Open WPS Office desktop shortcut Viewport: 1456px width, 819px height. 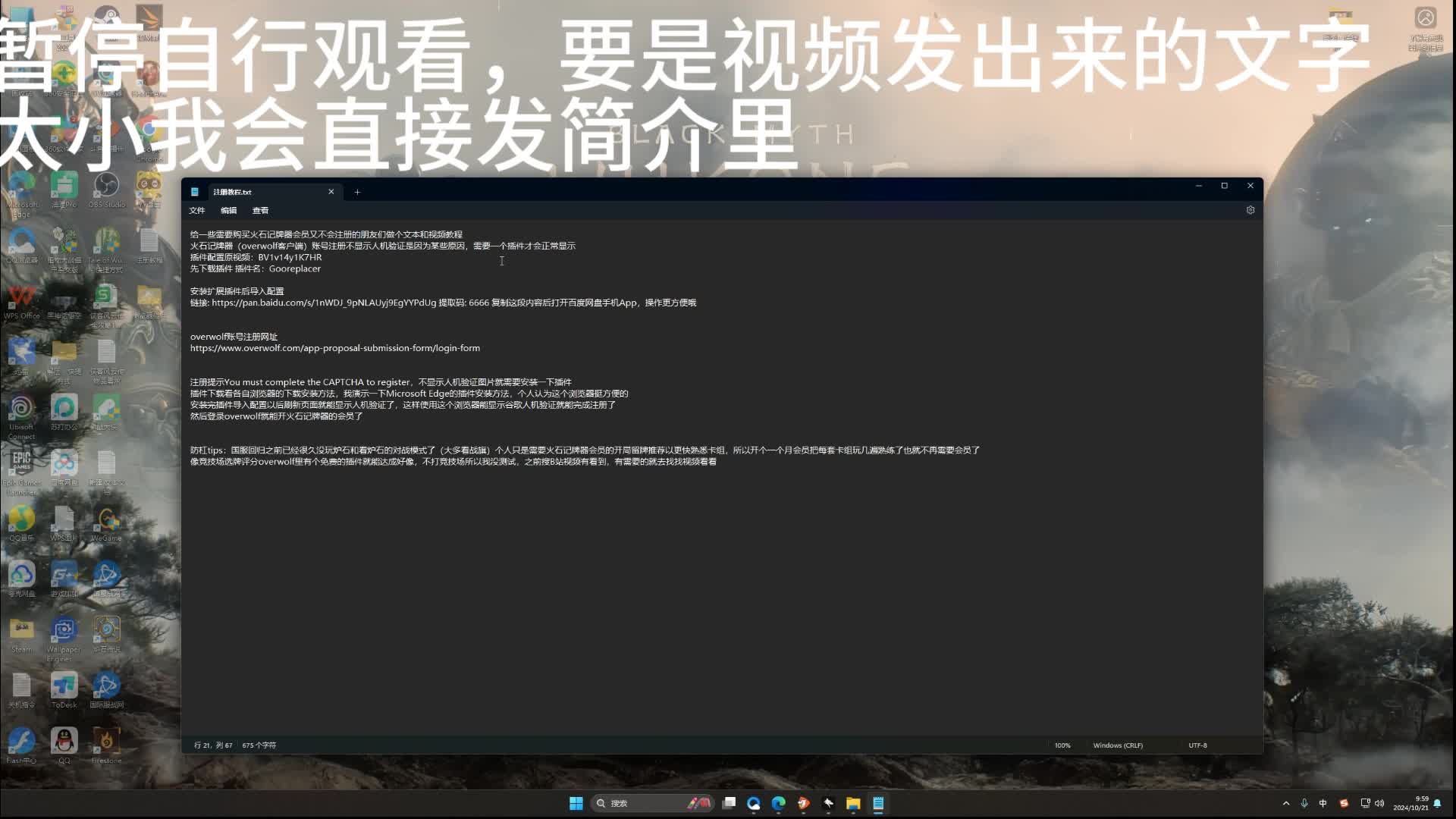click(x=22, y=302)
